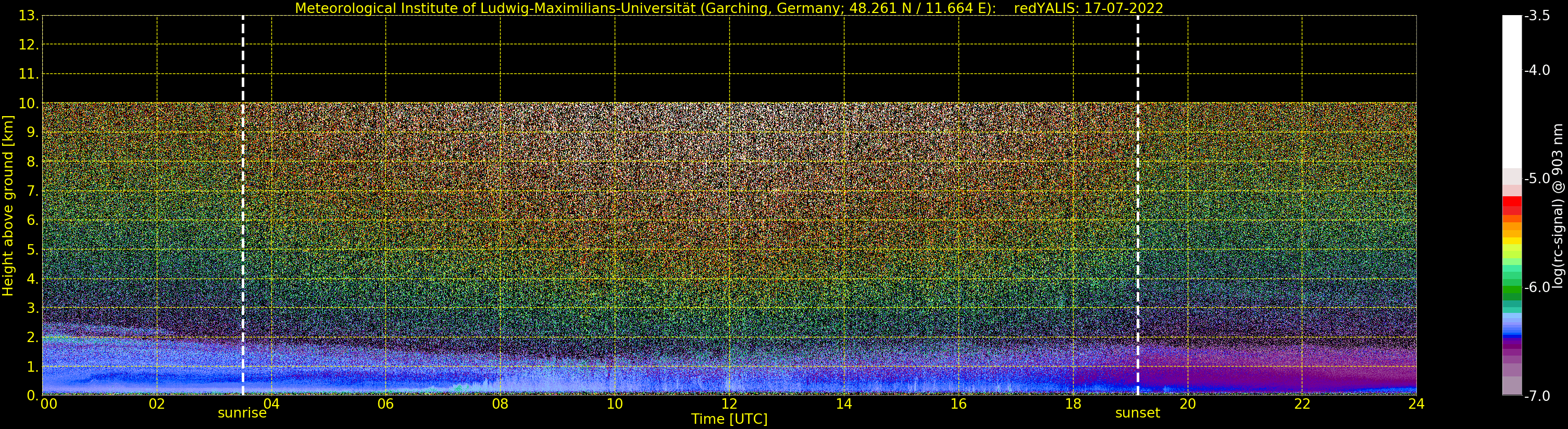Click the colorbar value label '-6.0'
The width and height of the screenshot is (1568, 429).
1537,287
